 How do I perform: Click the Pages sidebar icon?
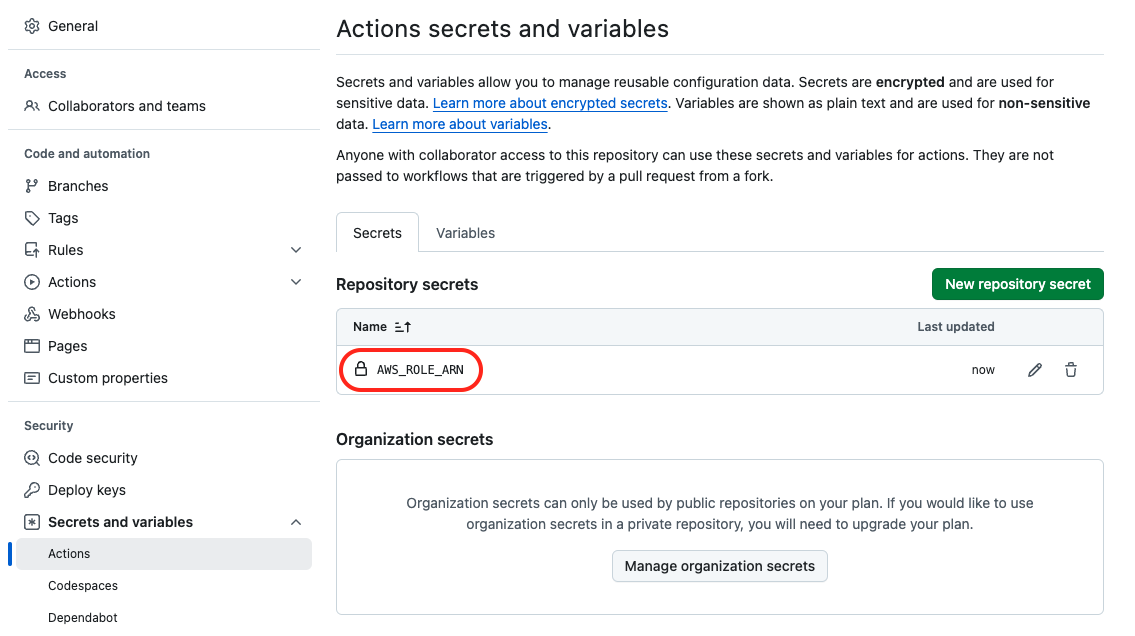(x=31, y=345)
